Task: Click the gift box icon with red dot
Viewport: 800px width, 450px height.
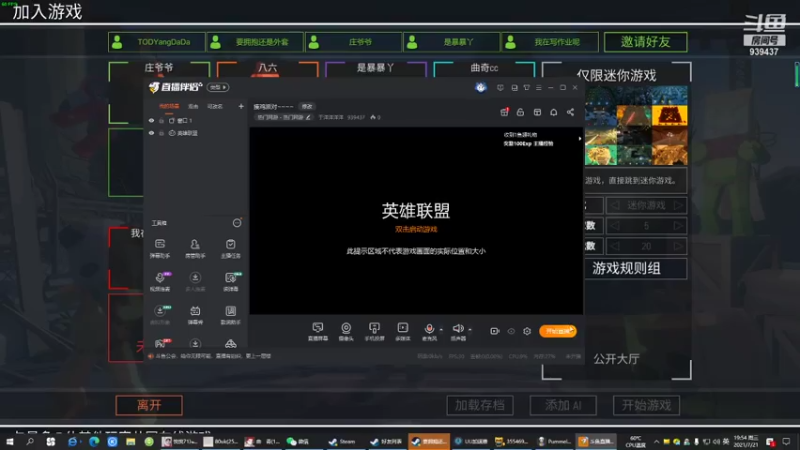Action: click(504, 112)
